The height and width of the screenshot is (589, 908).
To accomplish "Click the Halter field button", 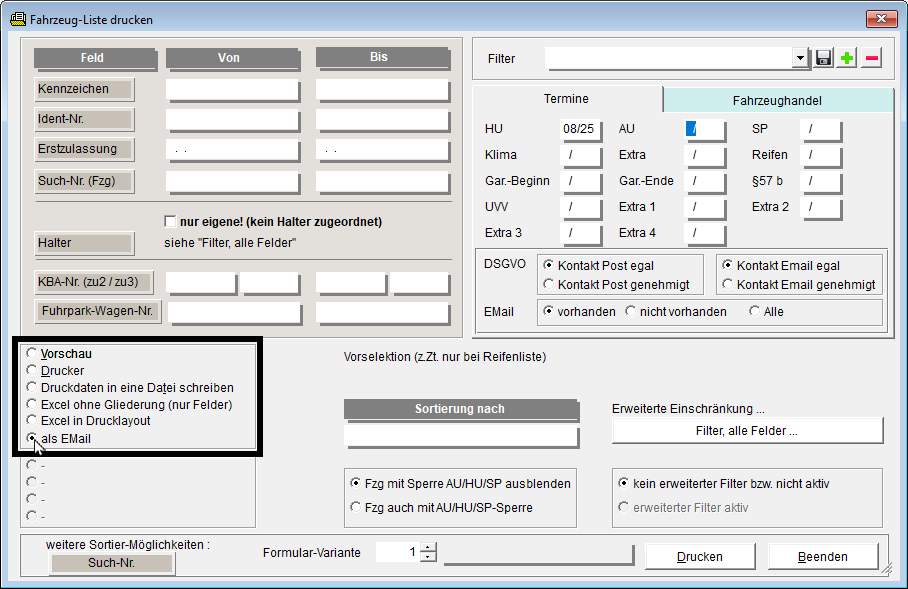I will coord(84,243).
